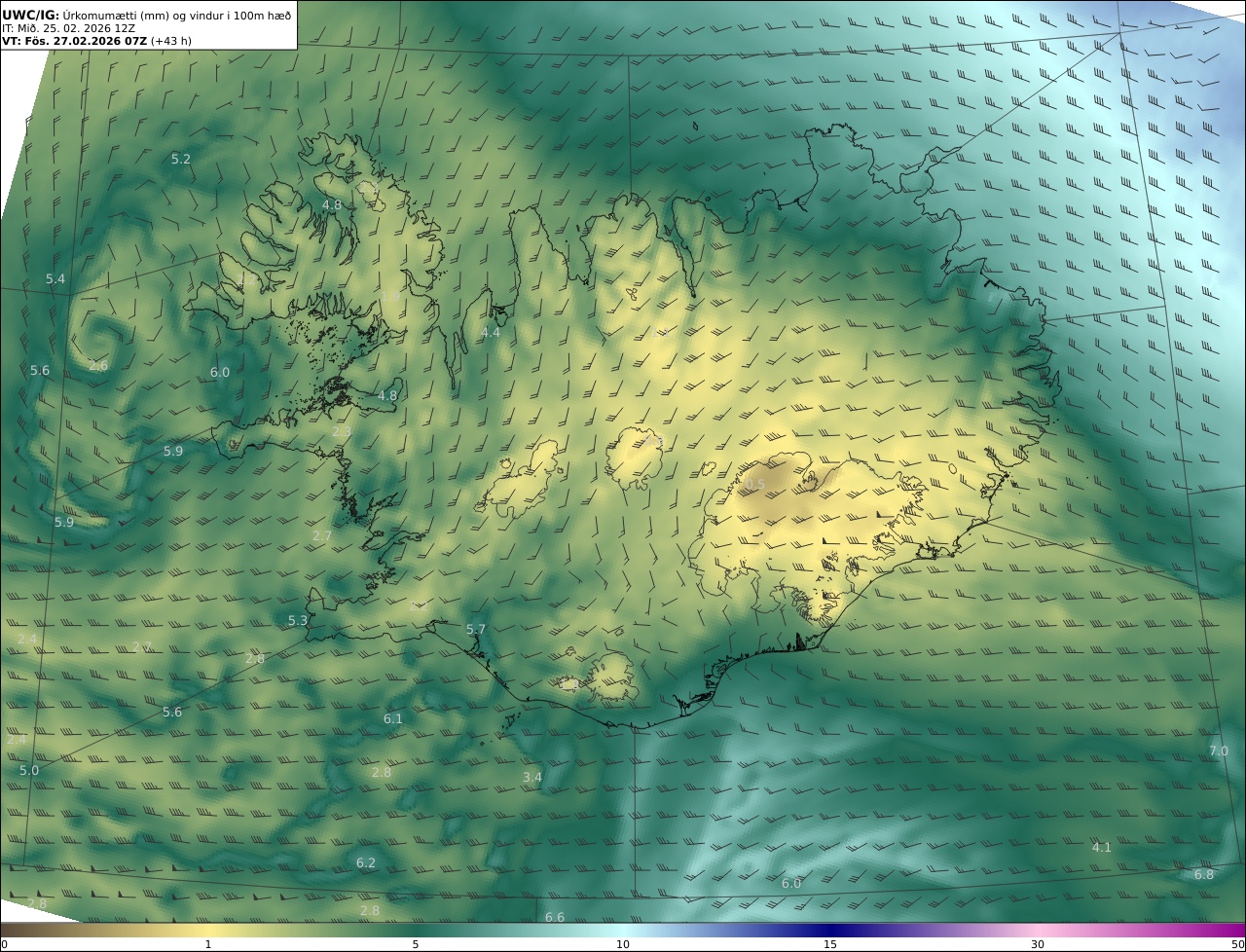The height and width of the screenshot is (952, 1246).
Task: Click the 4.4 value label
Action: 491,333
